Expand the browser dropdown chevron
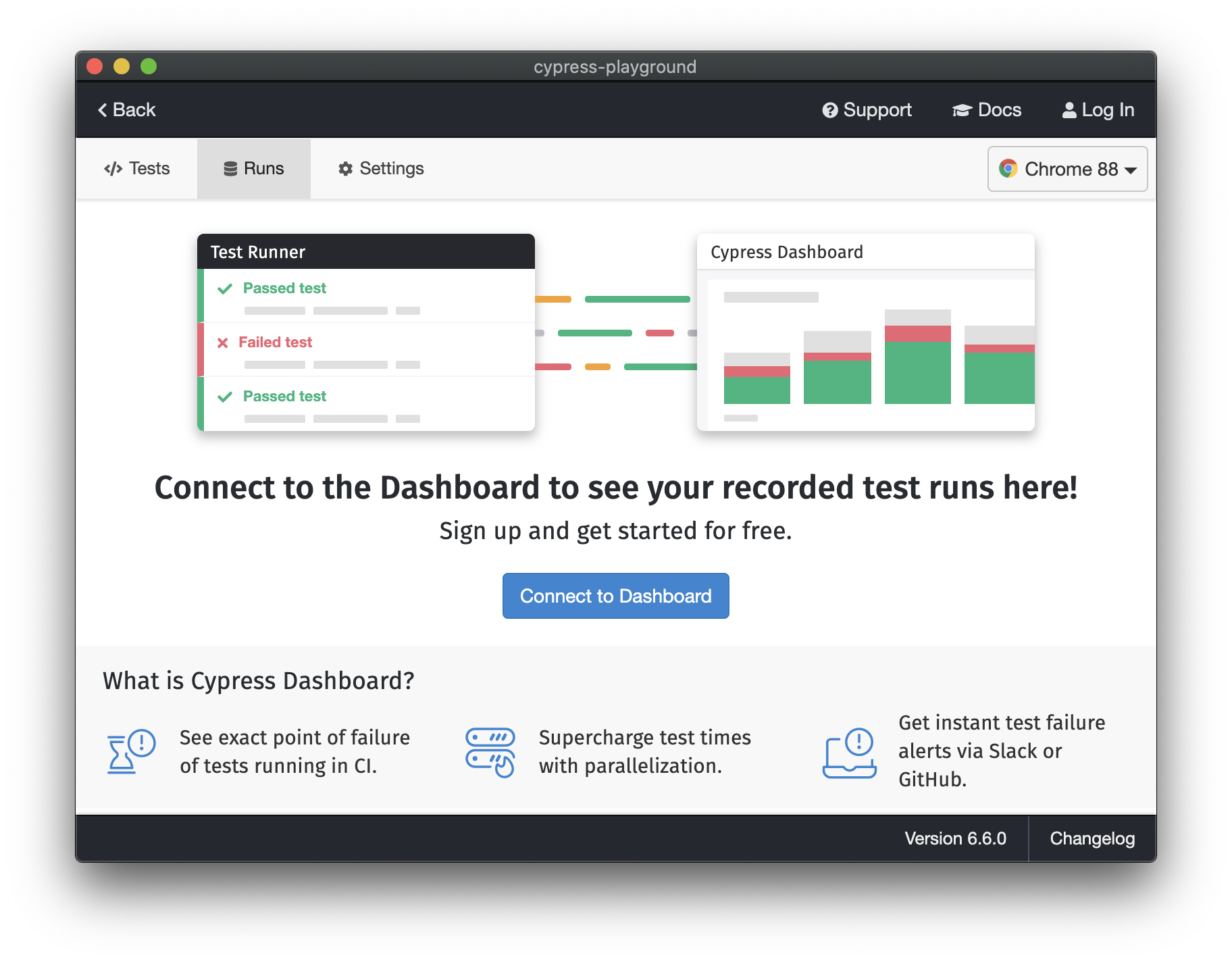1232x962 pixels. (1131, 170)
